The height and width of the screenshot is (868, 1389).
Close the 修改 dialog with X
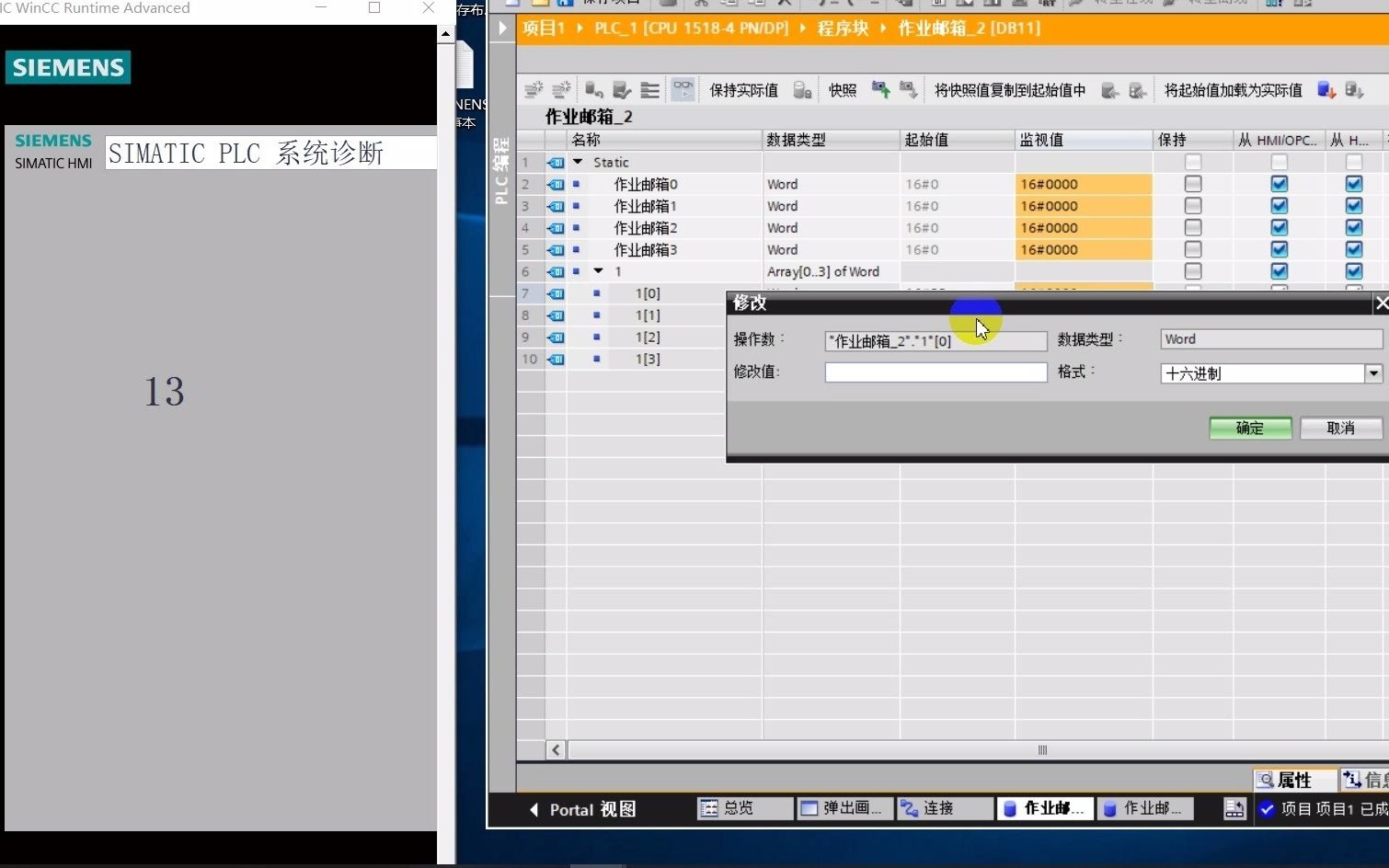click(1381, 303)
